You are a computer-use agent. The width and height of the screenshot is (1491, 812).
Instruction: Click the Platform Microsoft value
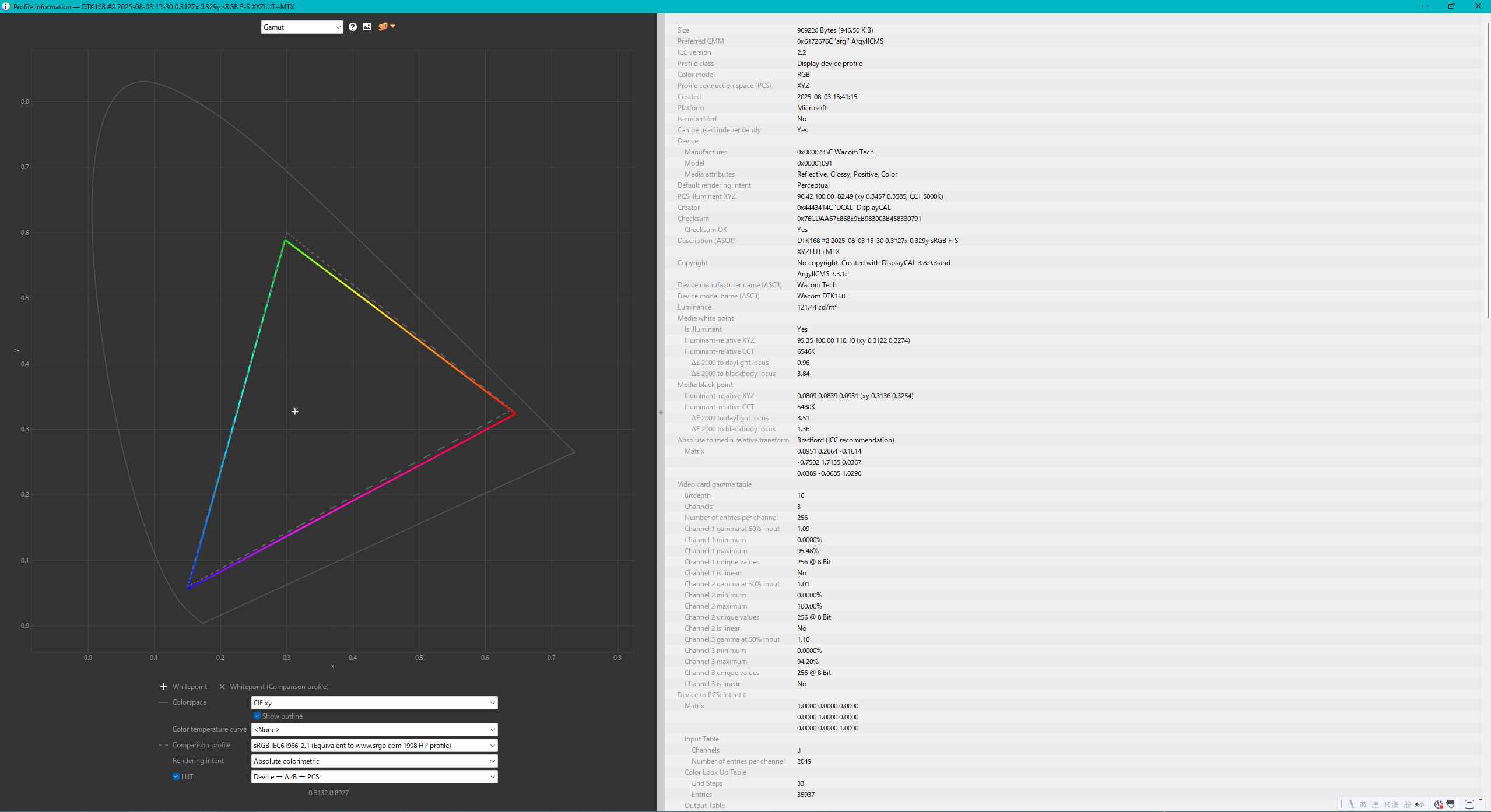812,108
